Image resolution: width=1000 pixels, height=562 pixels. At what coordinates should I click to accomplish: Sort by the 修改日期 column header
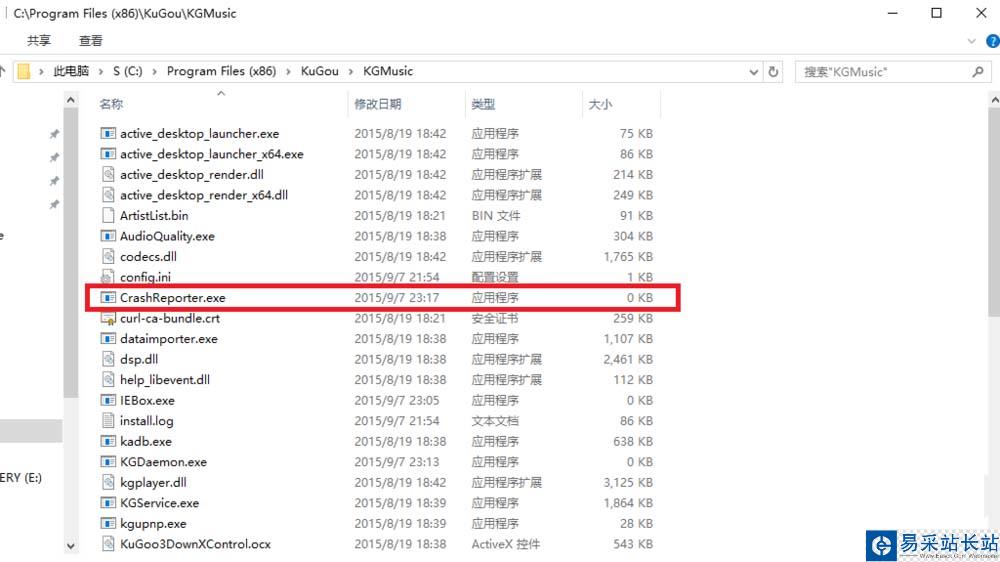tap(378, 104)
